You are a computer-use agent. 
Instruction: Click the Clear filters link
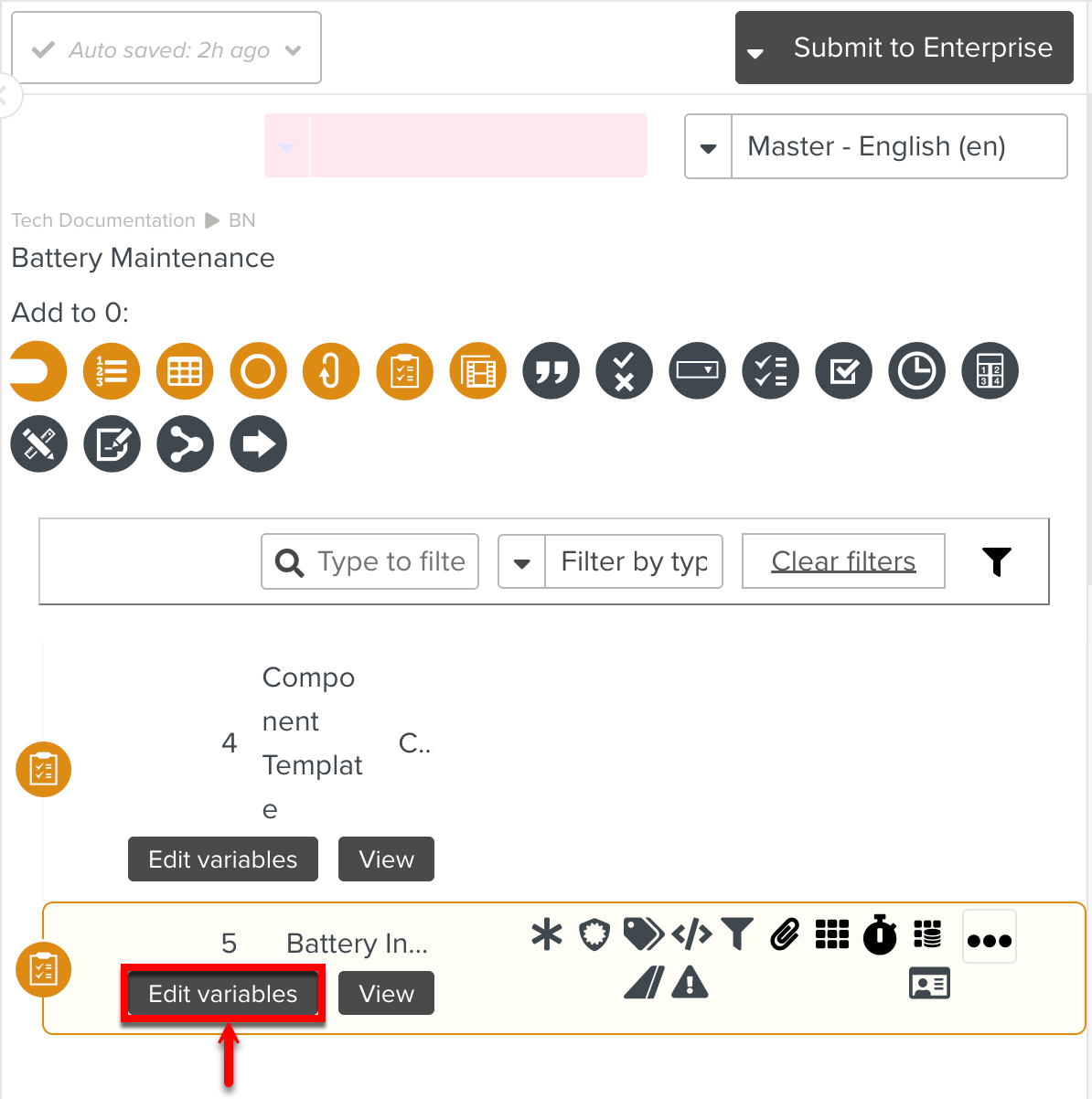(843, 561)
